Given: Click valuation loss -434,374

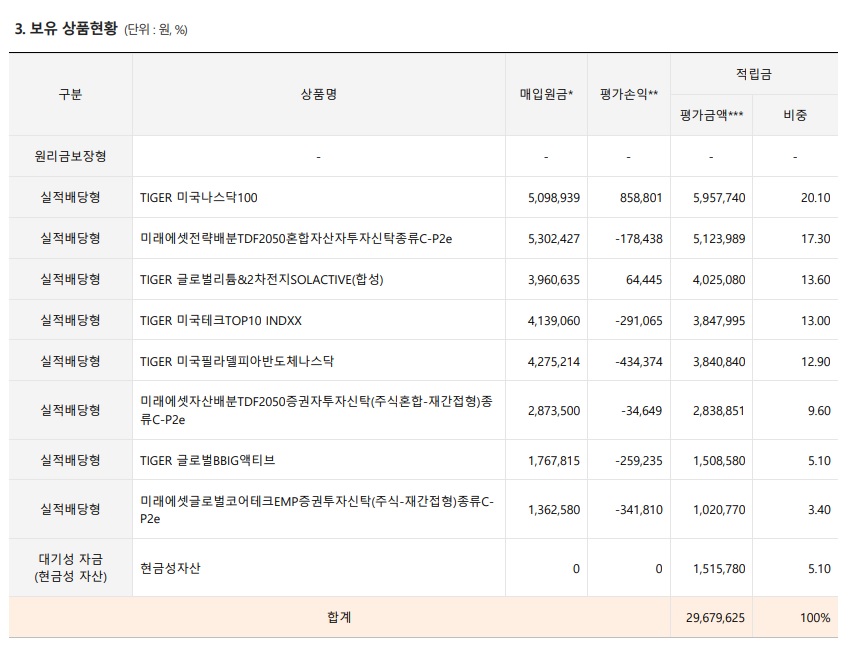Looking at the screenshot, I should coord(639,362).
